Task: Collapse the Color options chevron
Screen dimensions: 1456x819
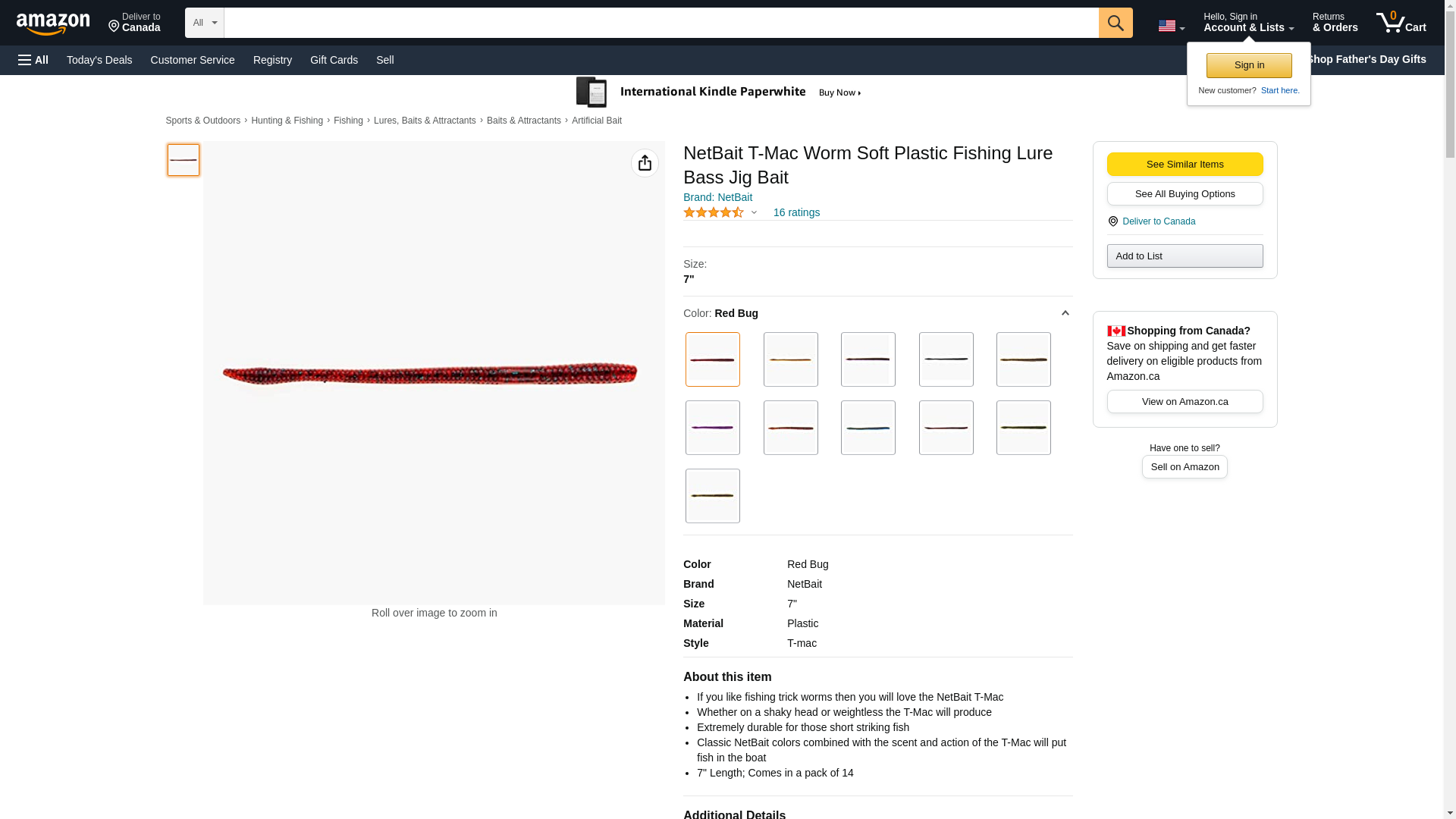Action: coord(1065,313)
